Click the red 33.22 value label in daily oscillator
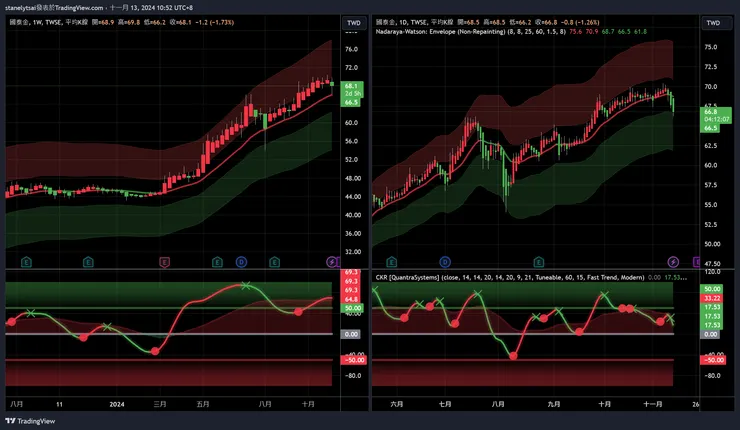 pyautogui.click(x=712, y=298)
